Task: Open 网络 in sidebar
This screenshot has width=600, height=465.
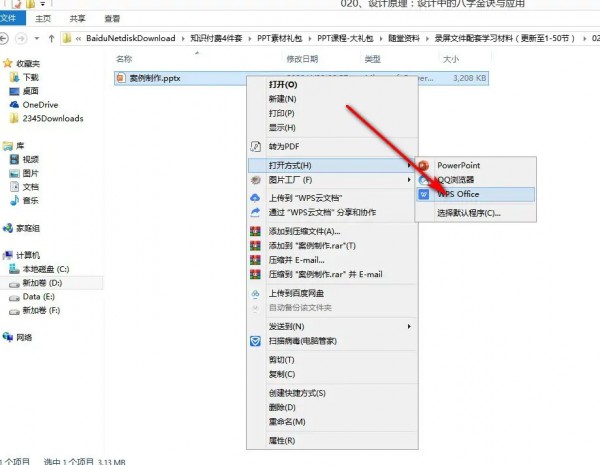Action: (24, 337)
